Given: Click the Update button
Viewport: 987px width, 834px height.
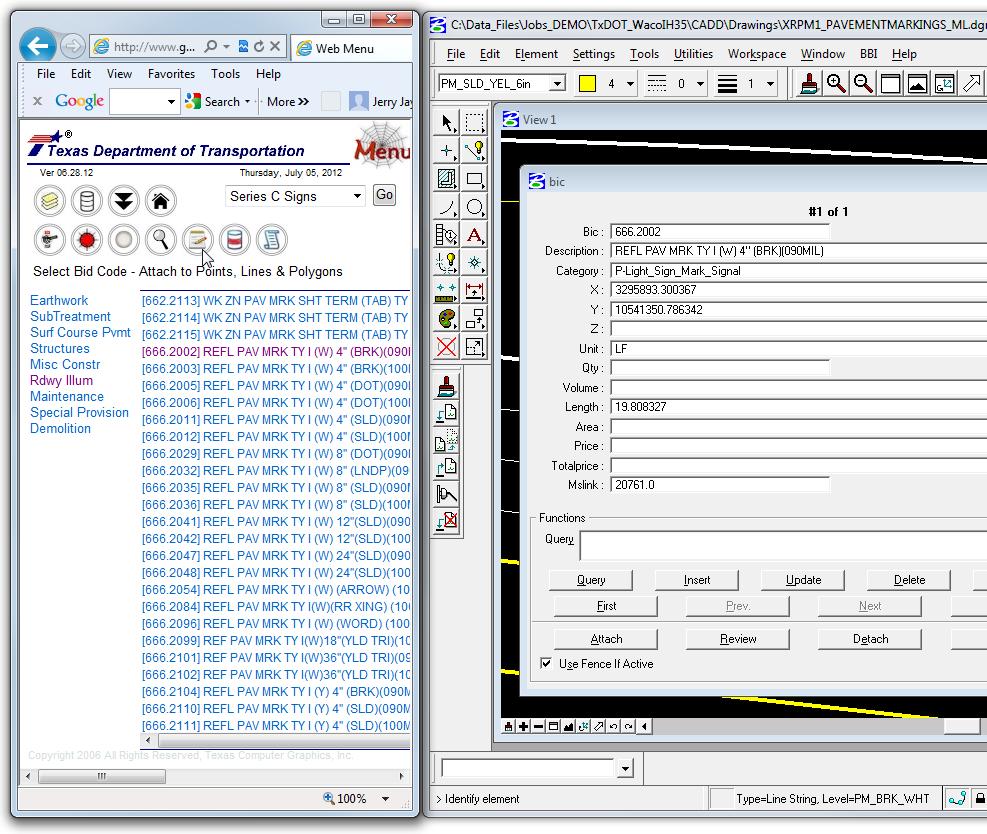Looking at the screenshot, I should pos(803,580).
